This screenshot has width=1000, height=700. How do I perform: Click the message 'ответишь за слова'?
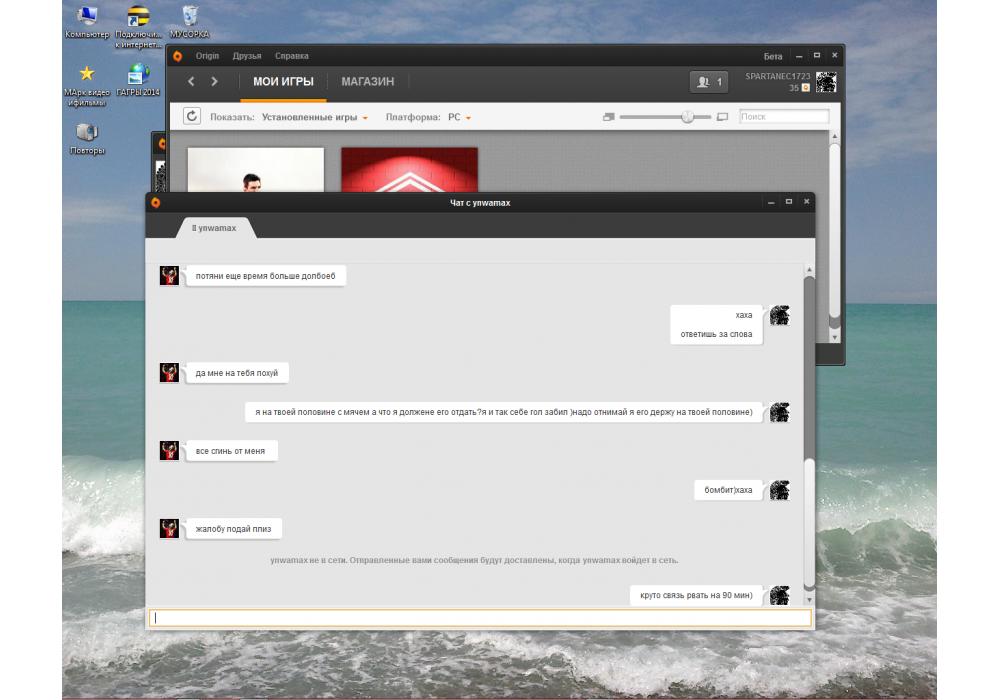pyautogui.click(x=716, y=334)
